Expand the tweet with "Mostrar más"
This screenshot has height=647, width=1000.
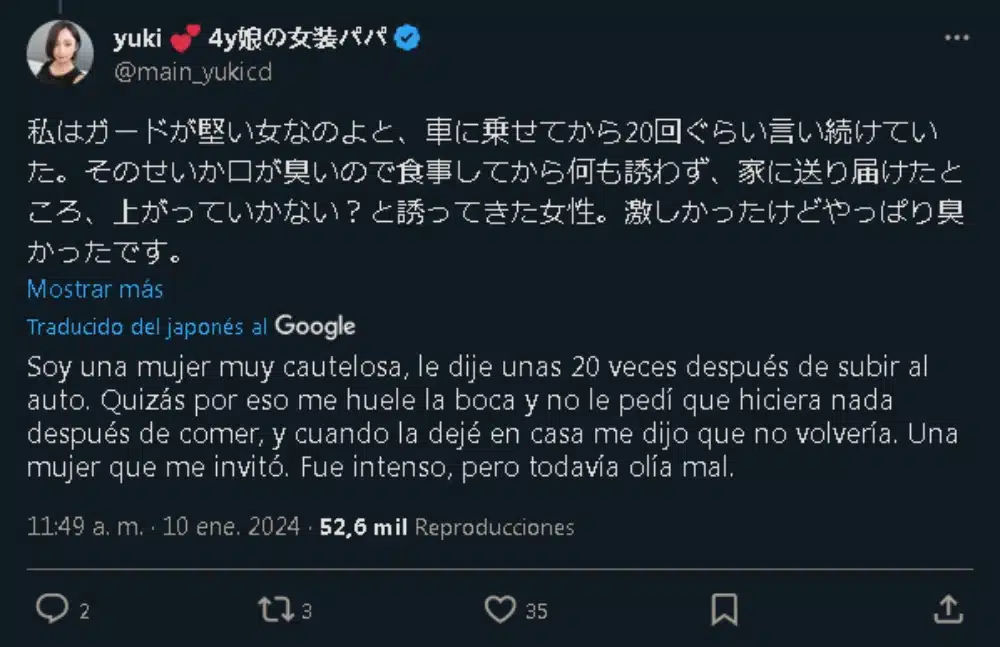(x=95, y=289)
